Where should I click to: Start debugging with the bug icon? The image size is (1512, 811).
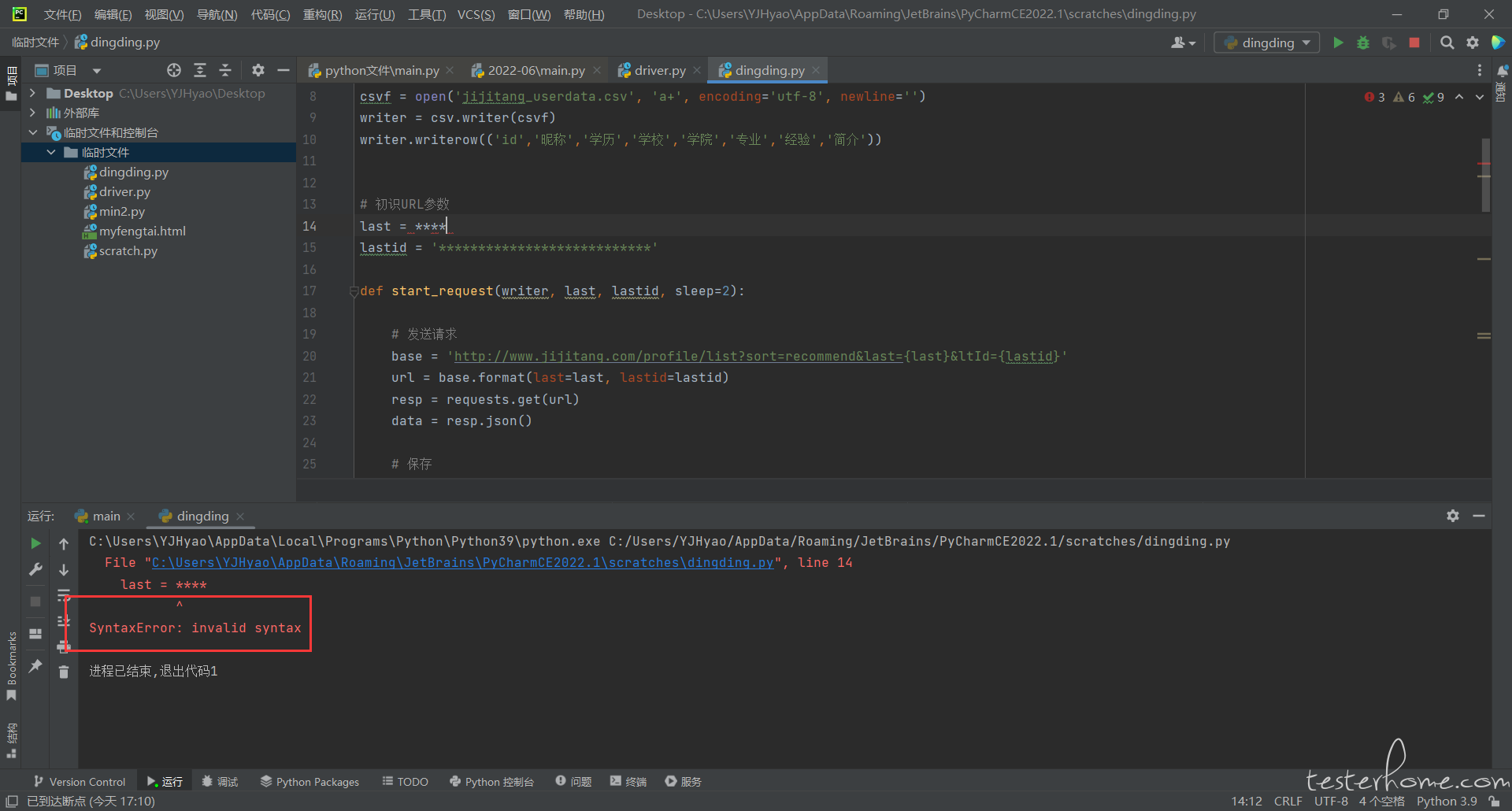tap(1363, 43)
